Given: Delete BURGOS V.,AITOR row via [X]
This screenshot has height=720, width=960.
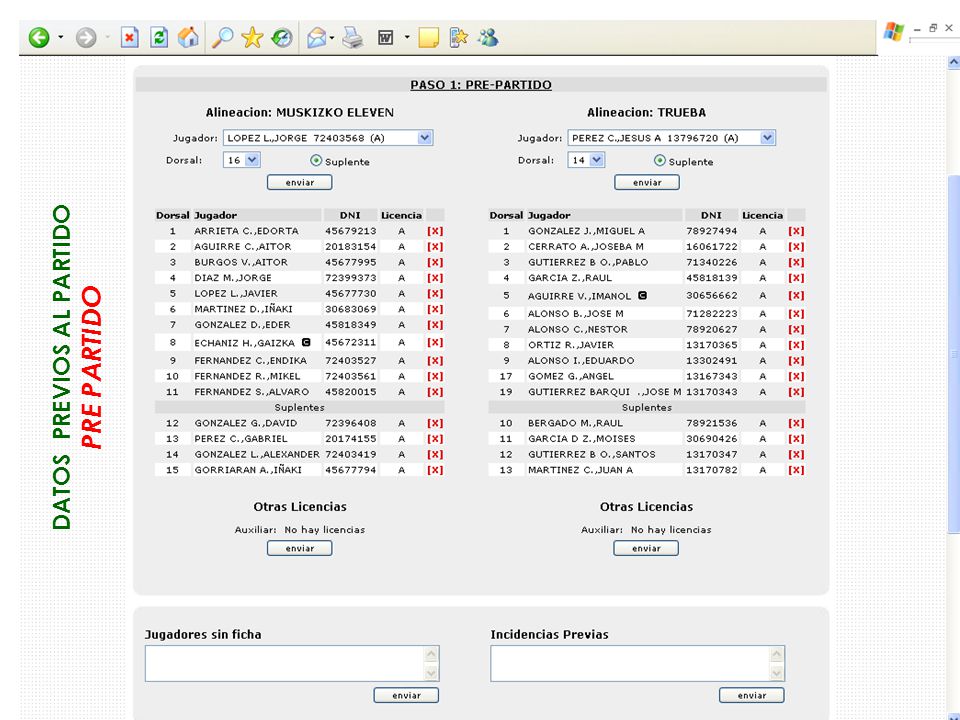Looking at the screenshot, I should 435,262.
